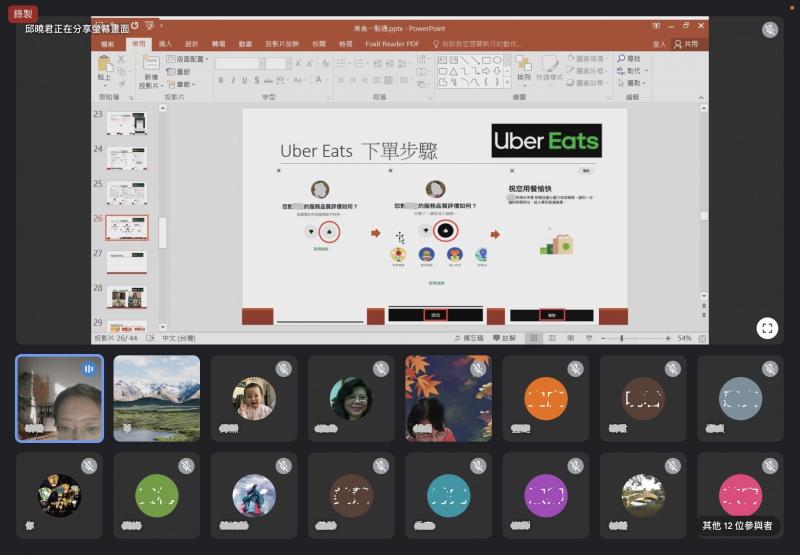
Task: Click the Find (尋找) magnifier icon
Action: click(x=621, y=59)
